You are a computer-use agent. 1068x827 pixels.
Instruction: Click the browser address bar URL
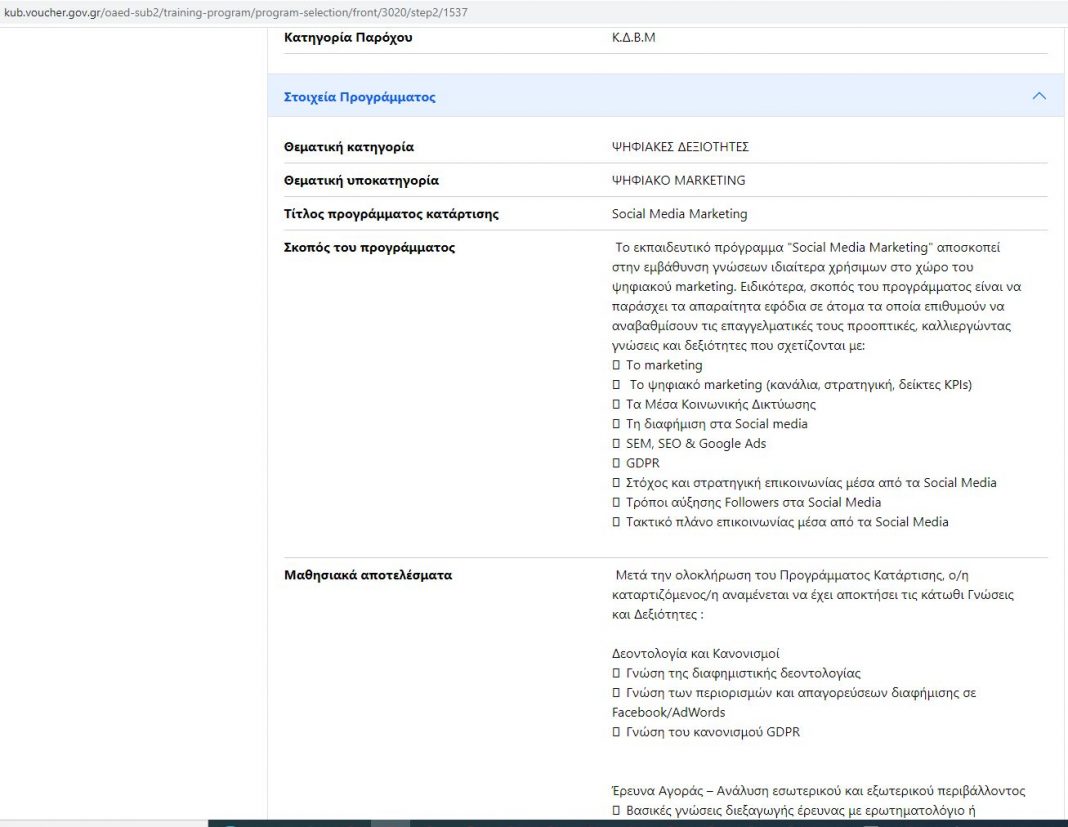tap(235, 13)
